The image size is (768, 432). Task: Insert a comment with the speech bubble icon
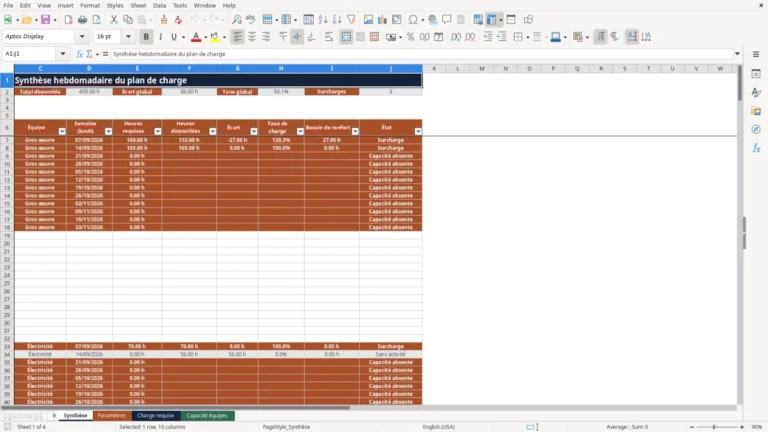click(x=447, y=20)
